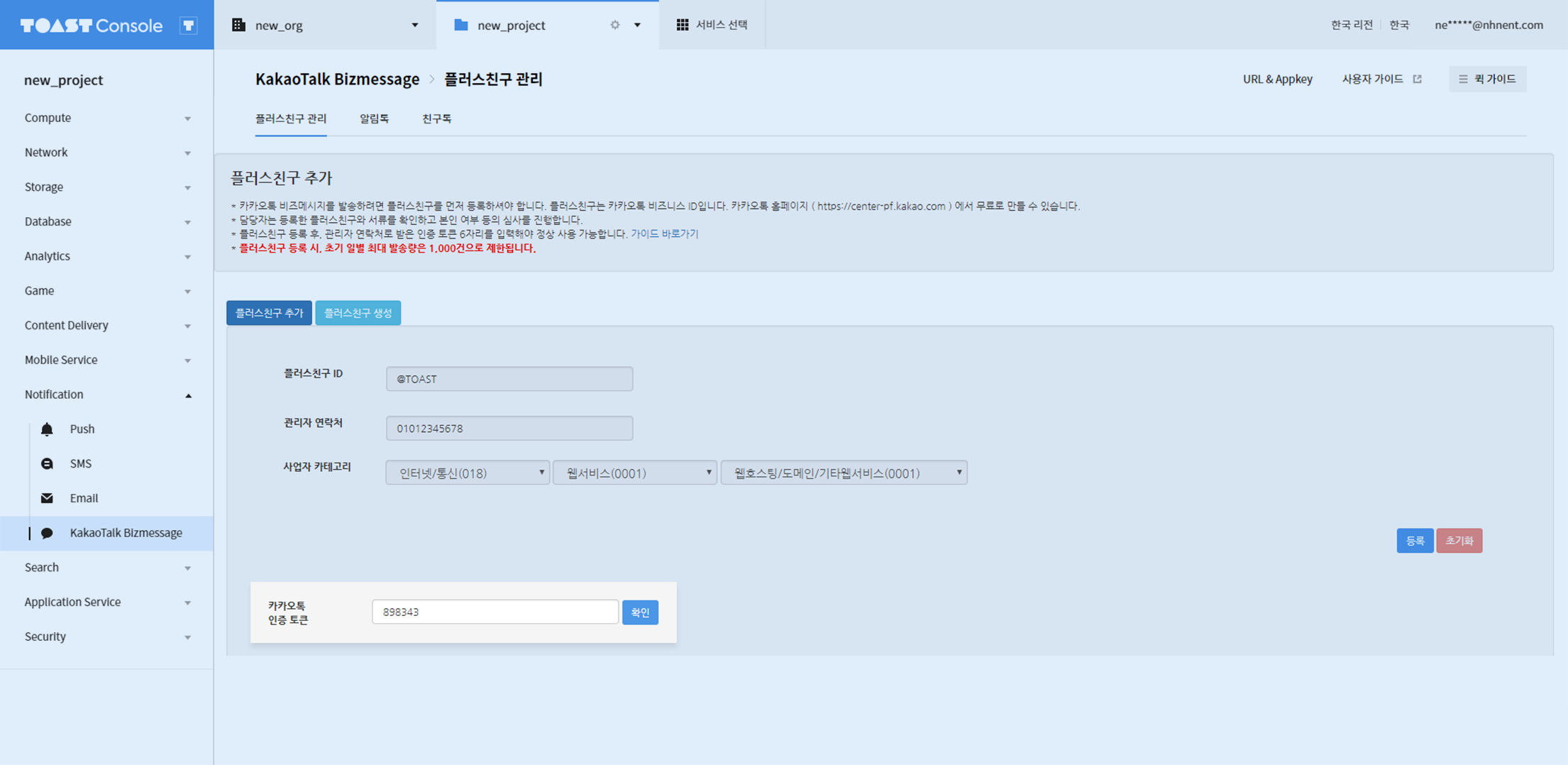
Task: Open URL & Appkey
Action: (x=1277, y=79)
